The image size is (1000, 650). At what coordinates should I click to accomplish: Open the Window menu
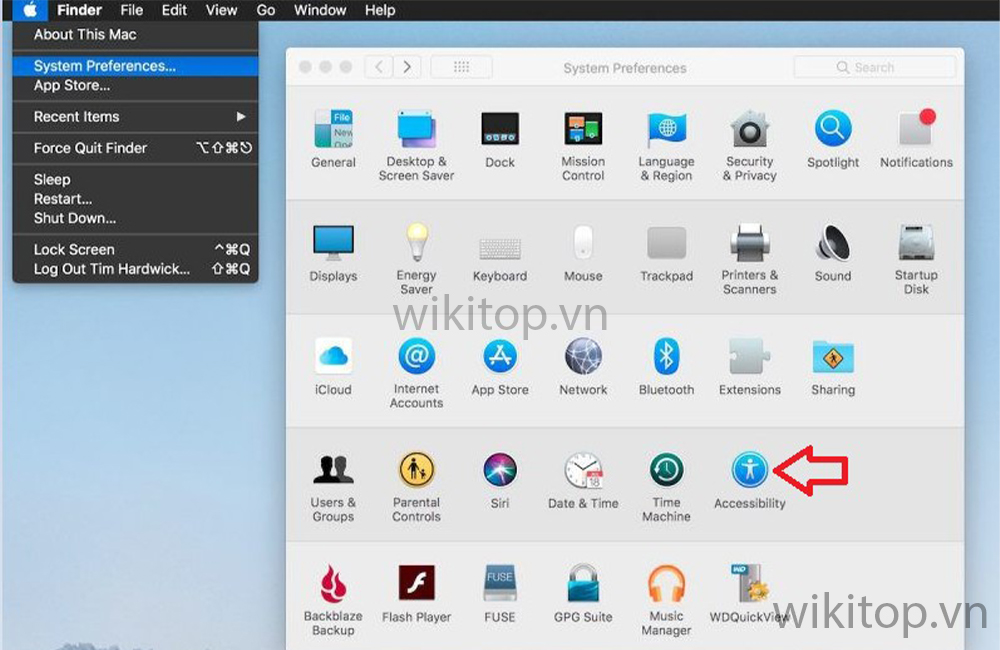pos(320,10)
